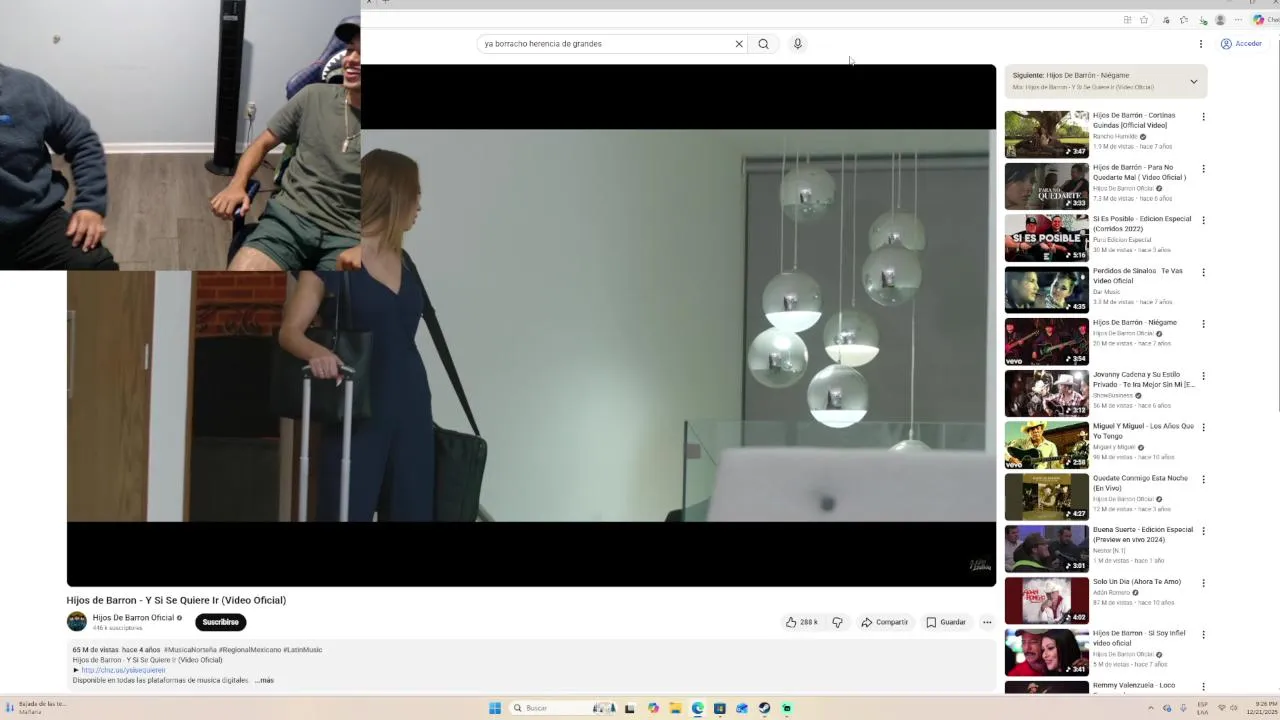This screenshot has width=1280, height=720.
Task: Open Hijos De Barrón Niégame video title
Action: [1135, 323]
